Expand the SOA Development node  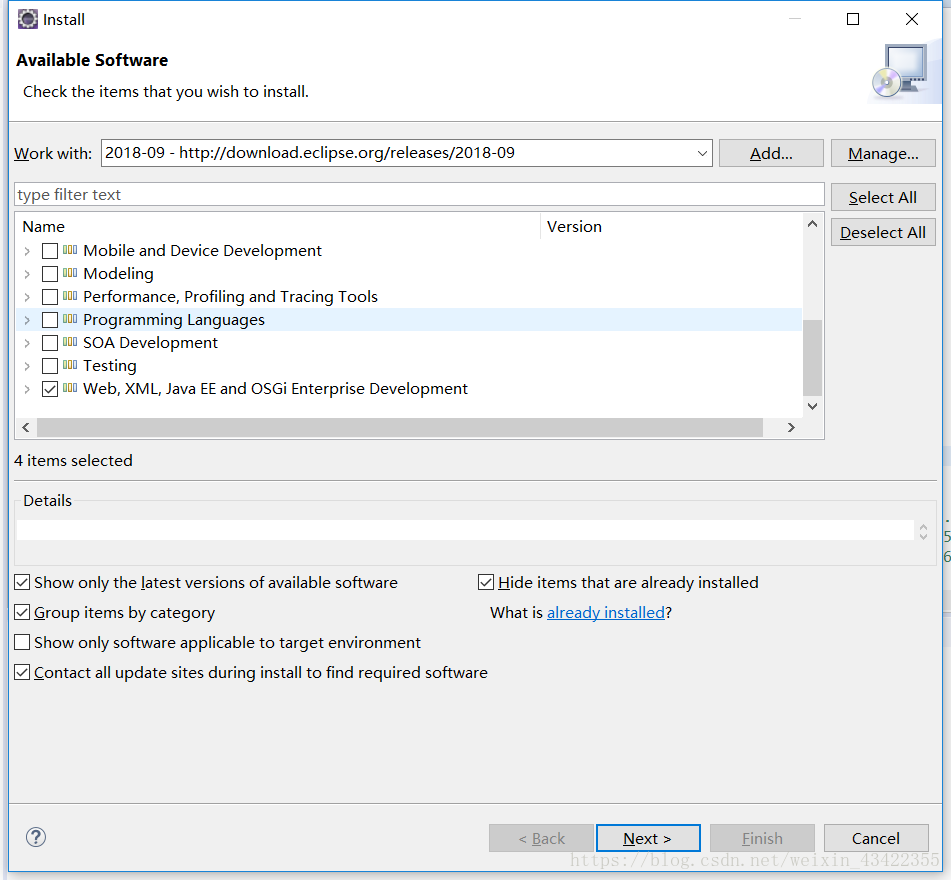click(x=27, y=343)
